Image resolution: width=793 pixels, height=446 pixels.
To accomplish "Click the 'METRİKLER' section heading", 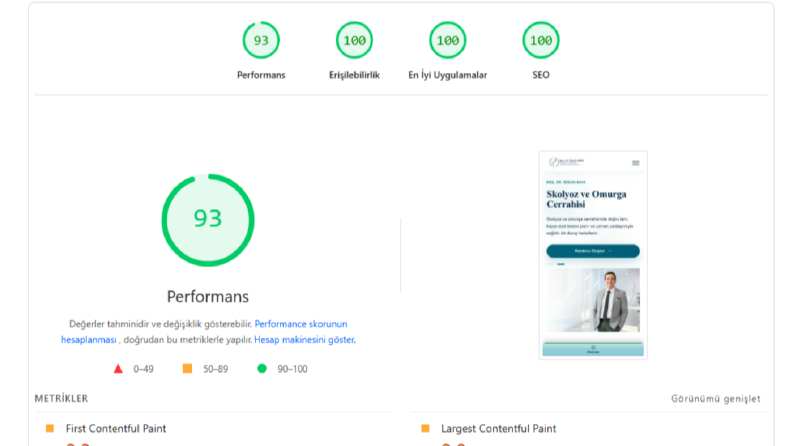I will click(61, 398).
